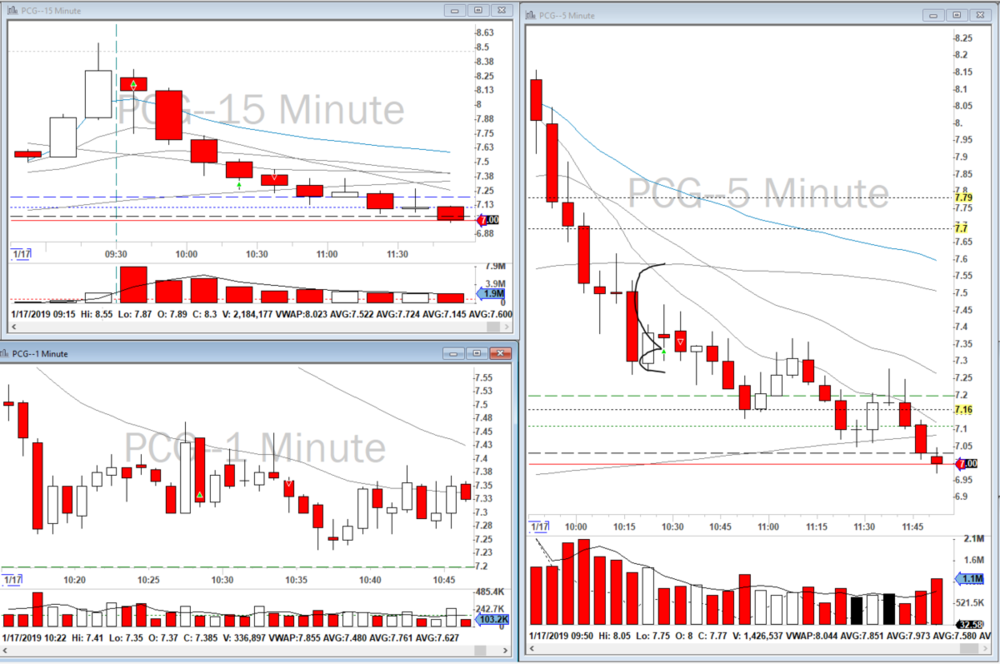Click the green up-arrow marker on the 5 Minute chart
This screenshot has height=664, width=1000.
pyautogui.click(x=664, y=354)
